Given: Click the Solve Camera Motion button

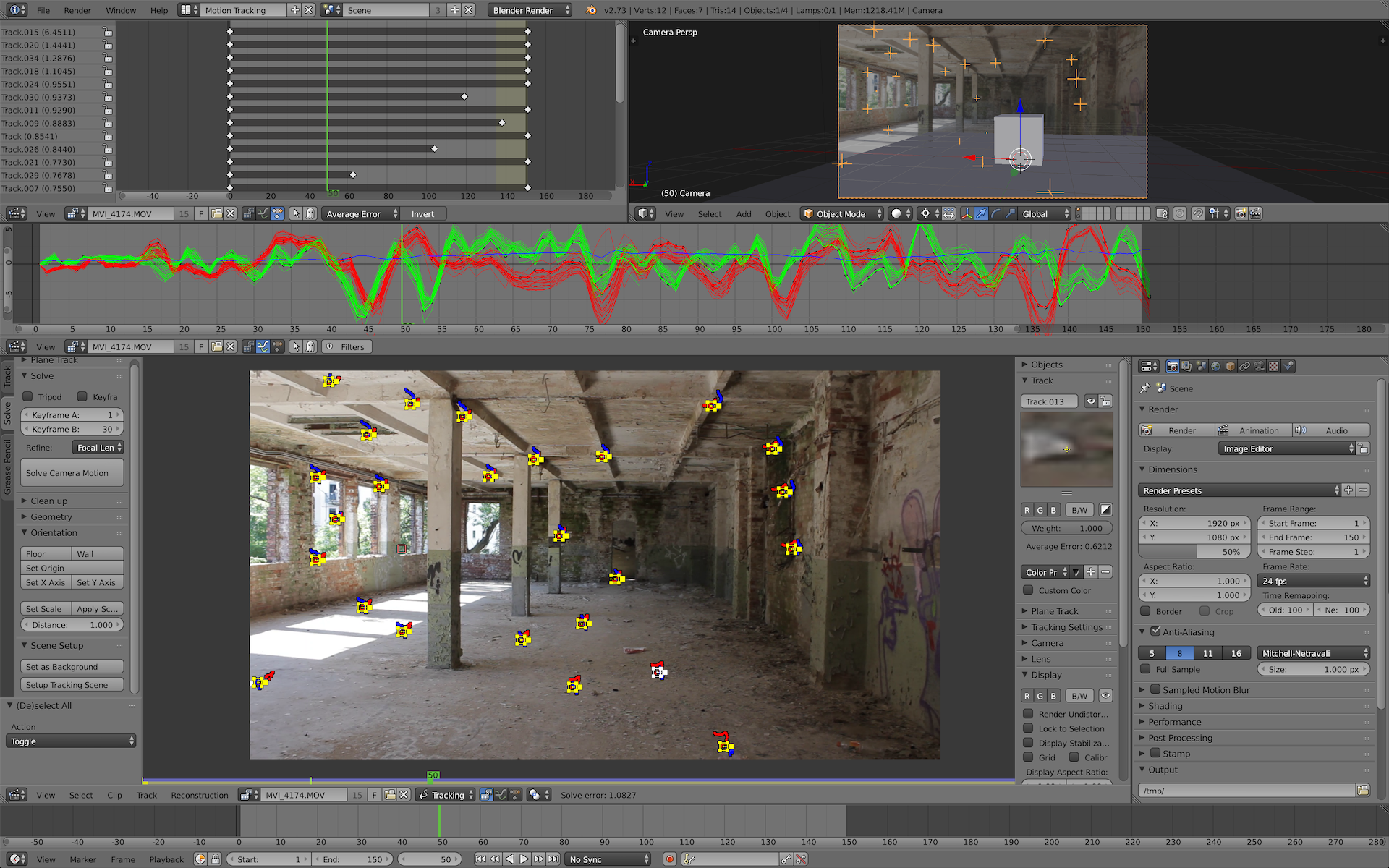Looking at the screenshot, I should point(72,473).
